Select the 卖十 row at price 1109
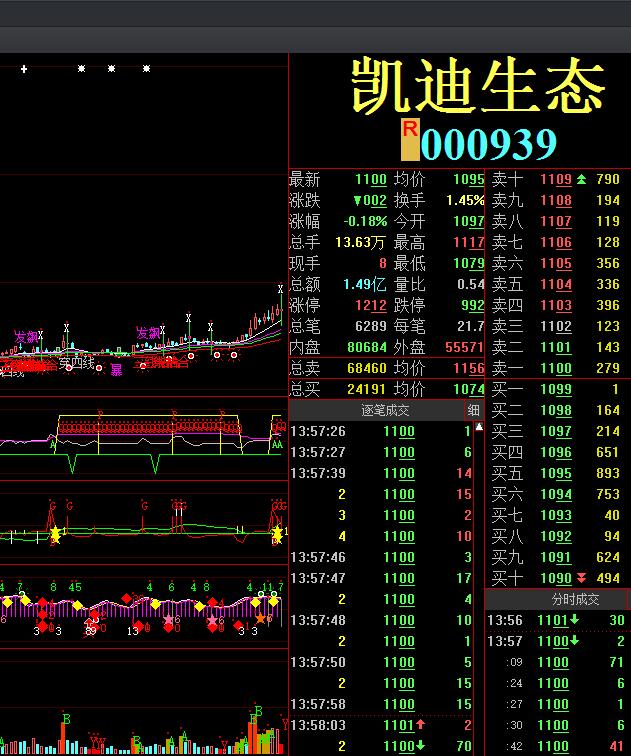The width and height of the screenshot is (631, 756). click(x=556, y=179)
